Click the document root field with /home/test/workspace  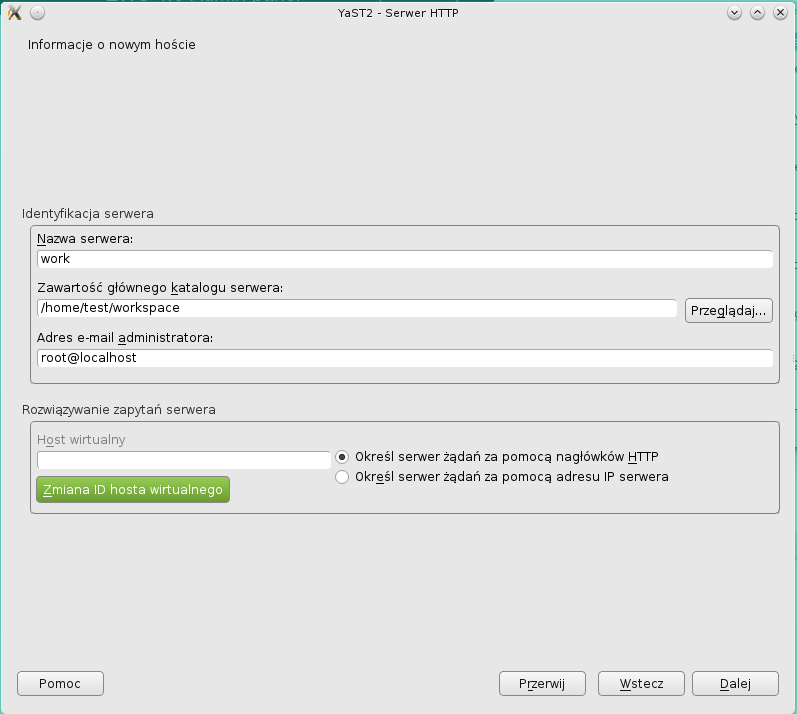point(357,308)
